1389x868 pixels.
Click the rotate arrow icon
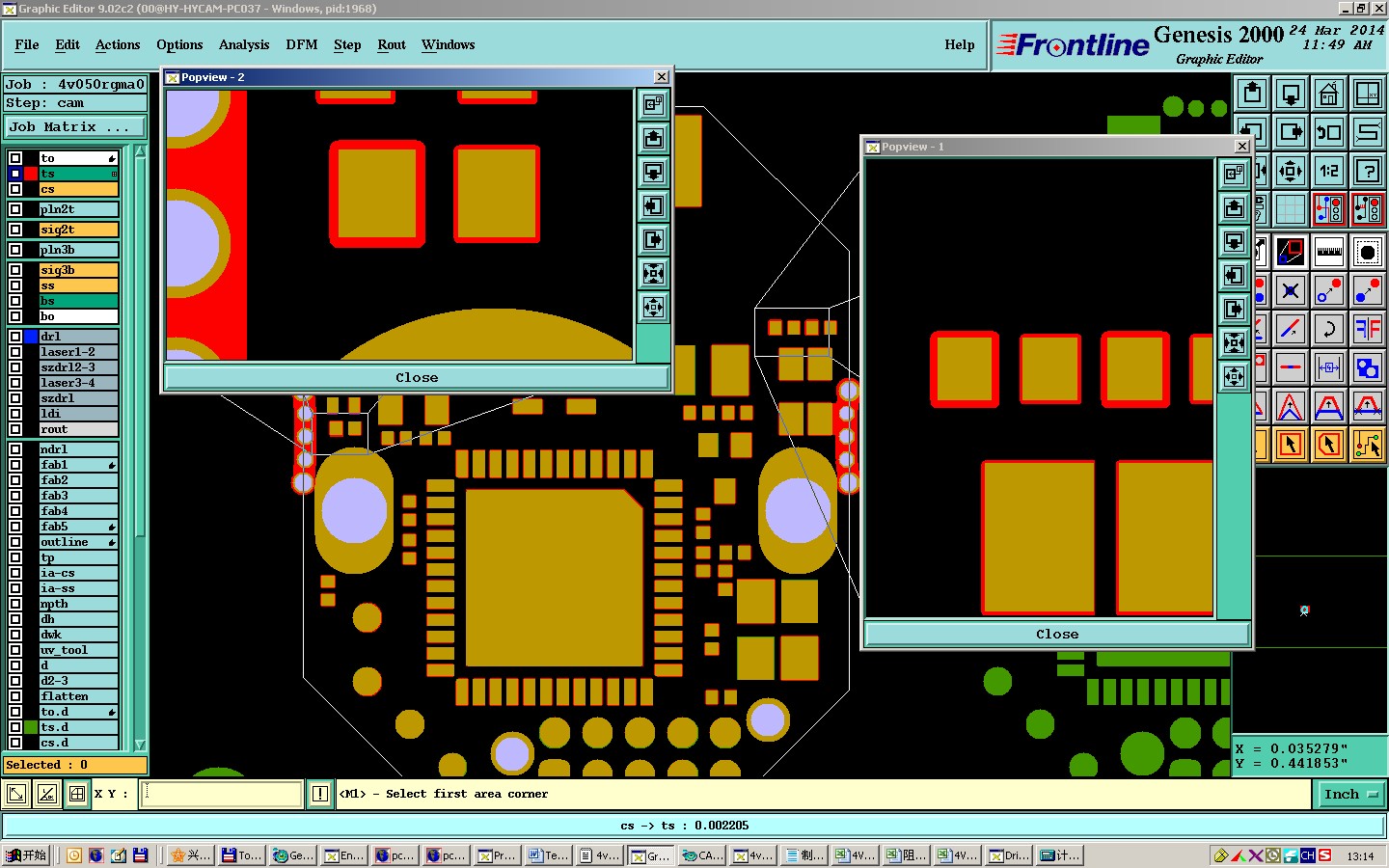click(x=1329, y=329)
